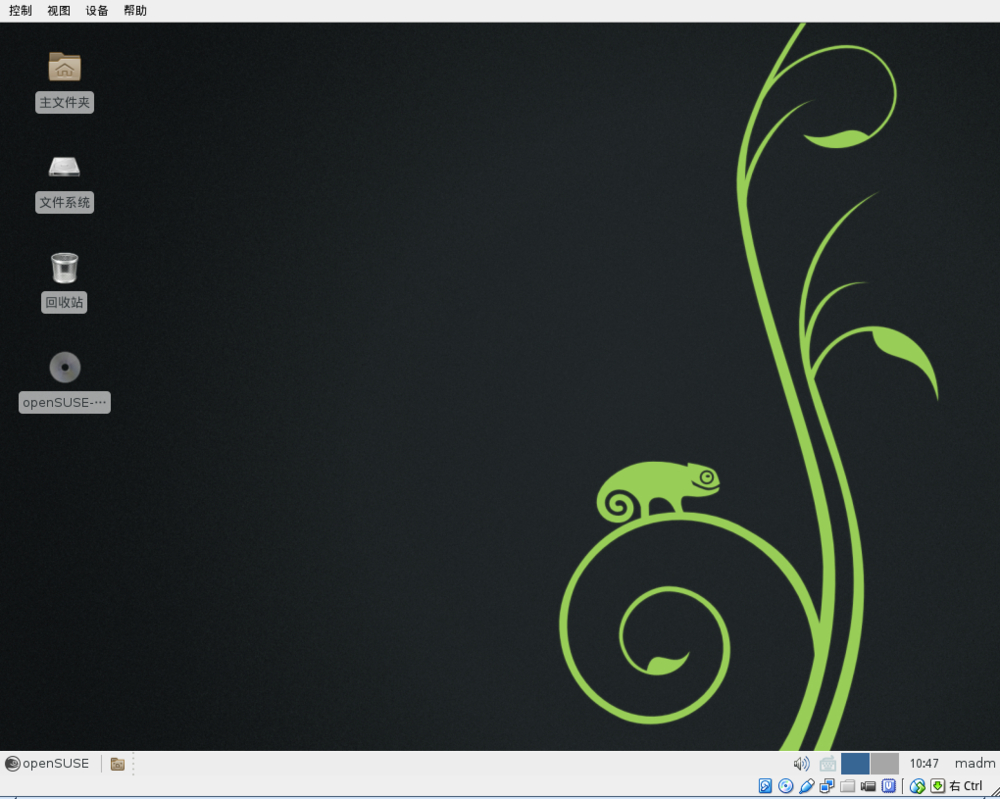Click the 10:47 clock in the panel
This screenshot has width=1000, height=799.
click(924, 763)
